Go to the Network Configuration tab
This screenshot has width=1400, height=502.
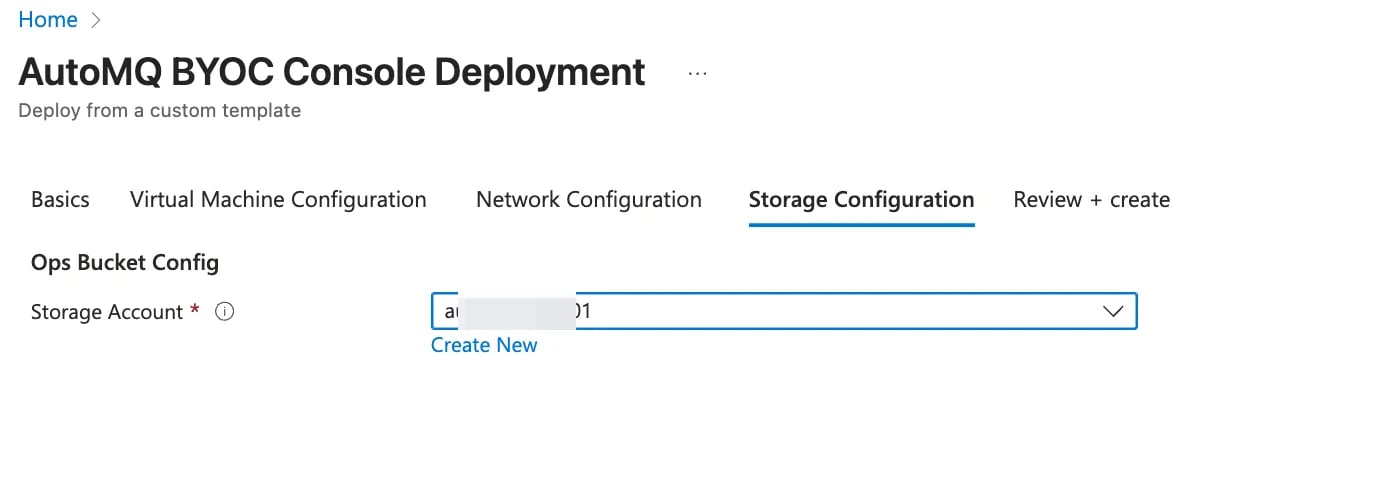pos(589,200)
